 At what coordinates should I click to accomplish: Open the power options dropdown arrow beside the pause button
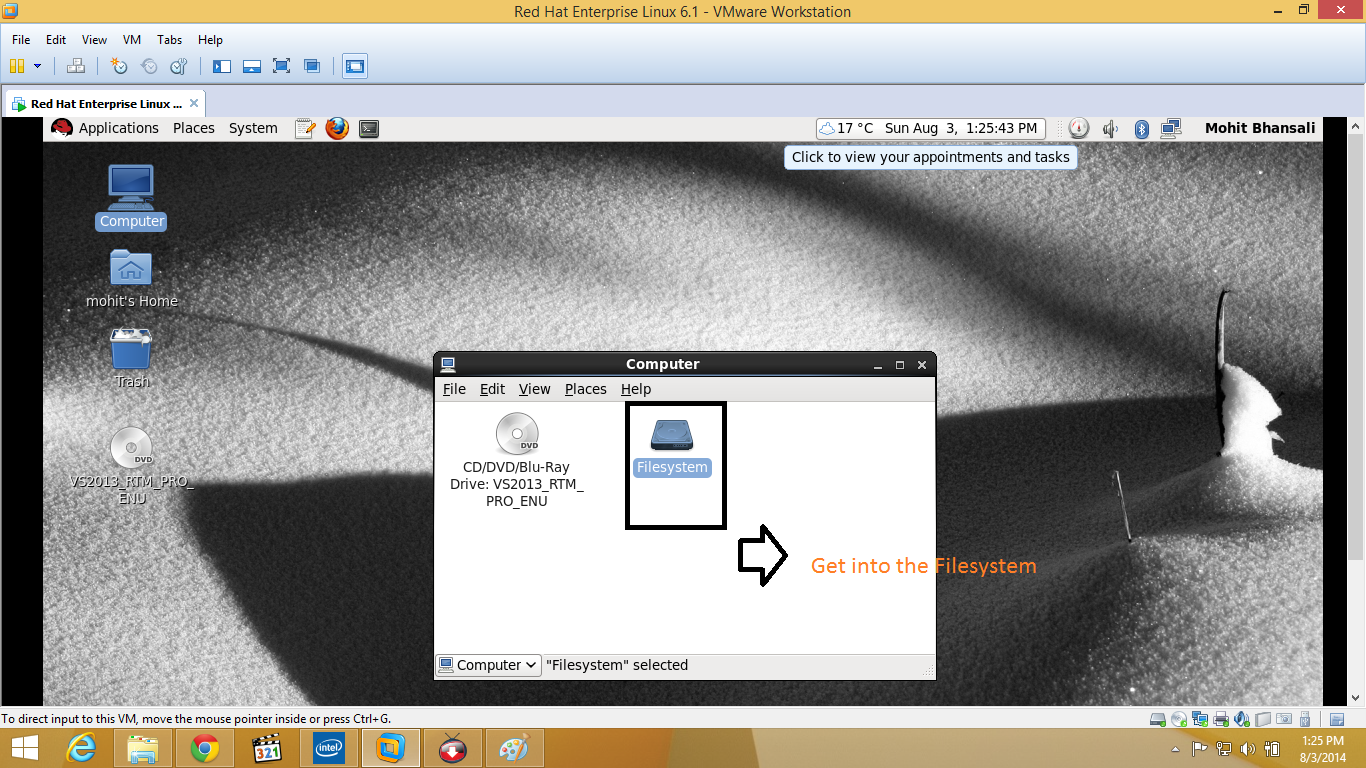[x=38, y=66]
